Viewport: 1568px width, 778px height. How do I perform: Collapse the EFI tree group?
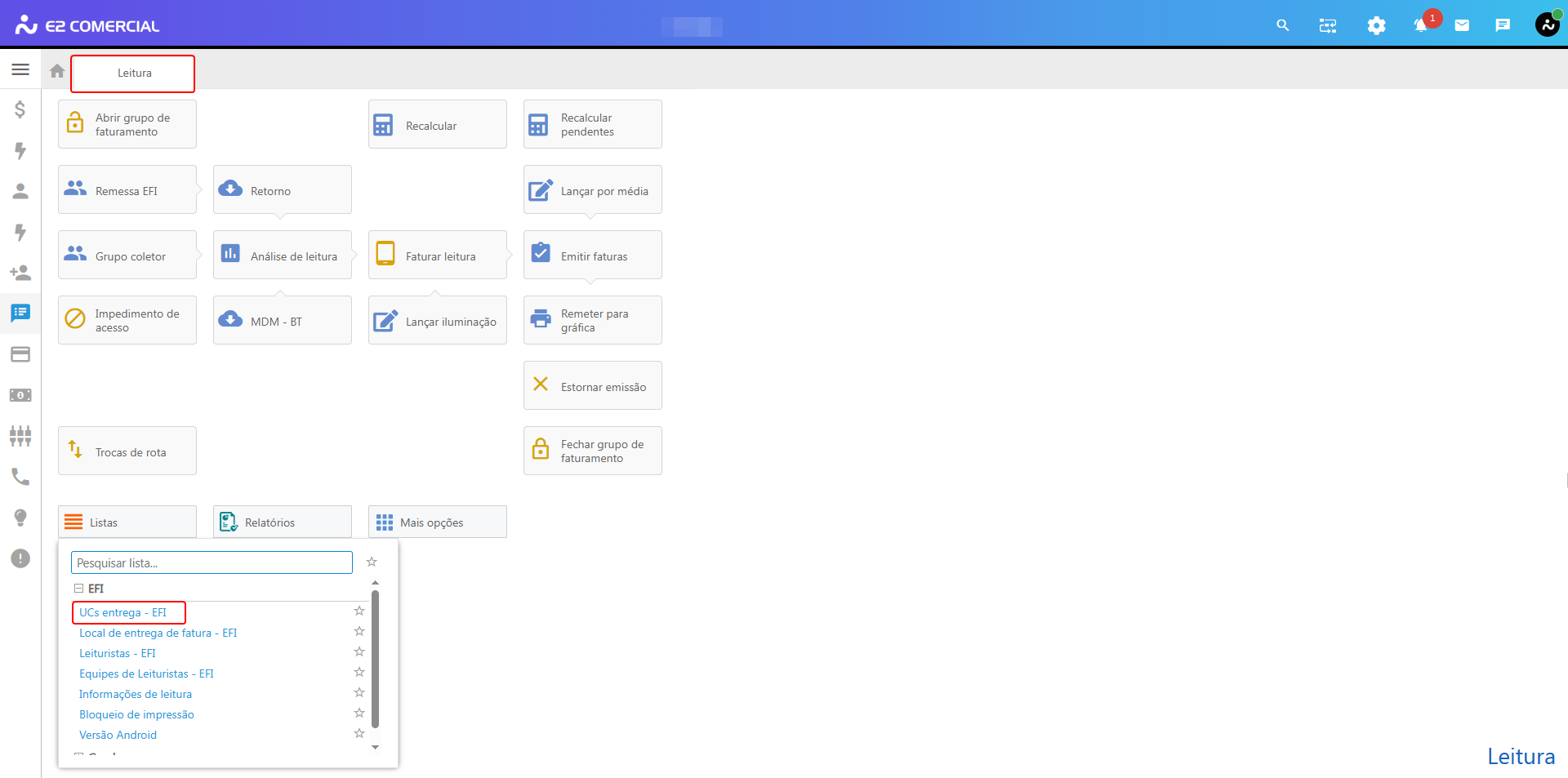point(79,589)
